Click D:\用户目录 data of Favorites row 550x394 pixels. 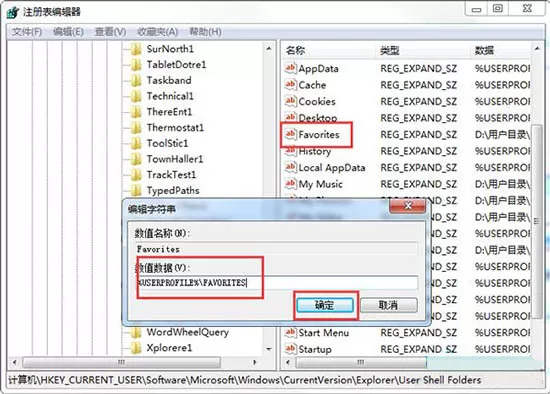point(502,134)
